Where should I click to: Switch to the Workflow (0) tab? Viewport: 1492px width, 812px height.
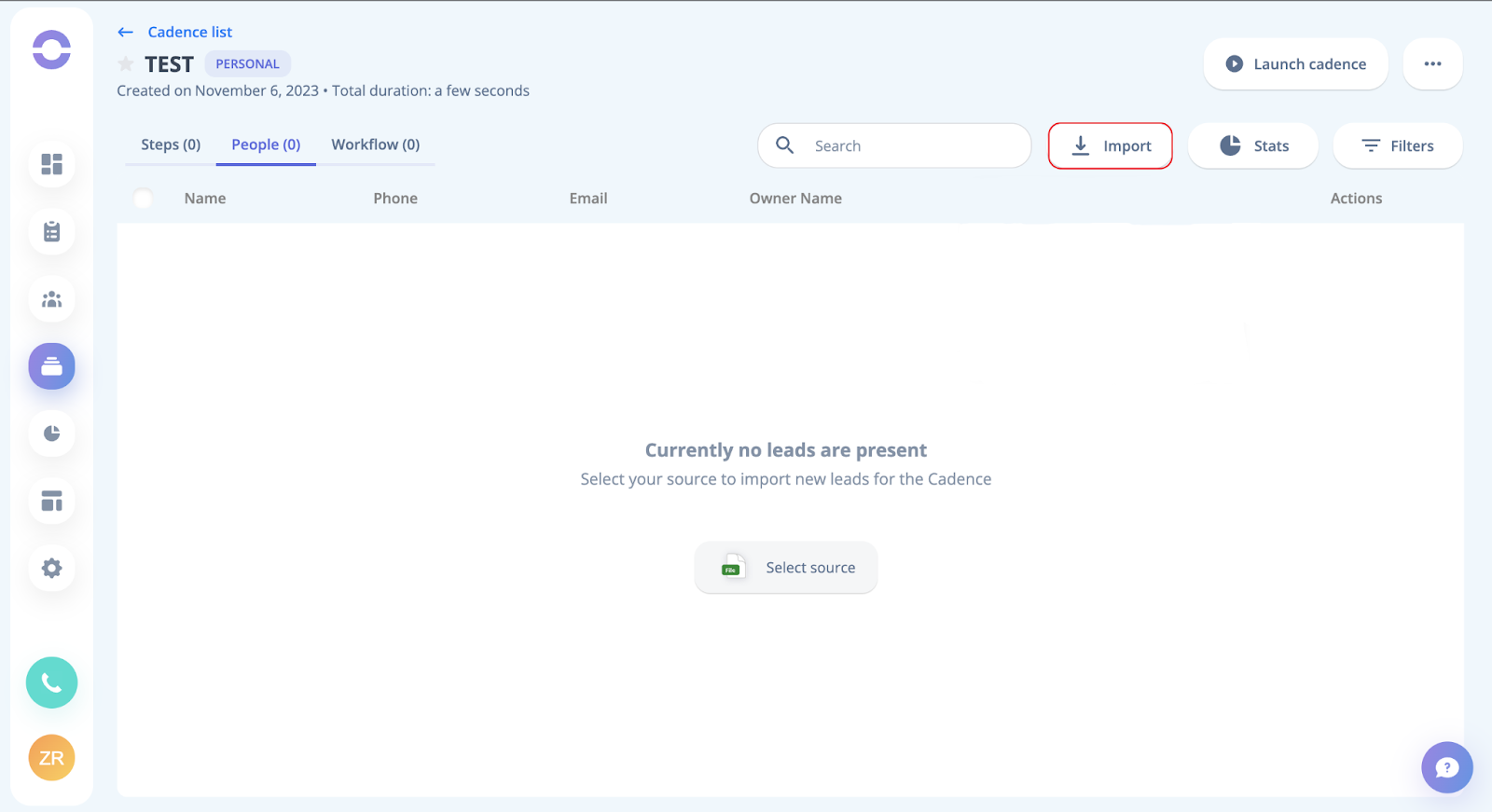point(375,145)
